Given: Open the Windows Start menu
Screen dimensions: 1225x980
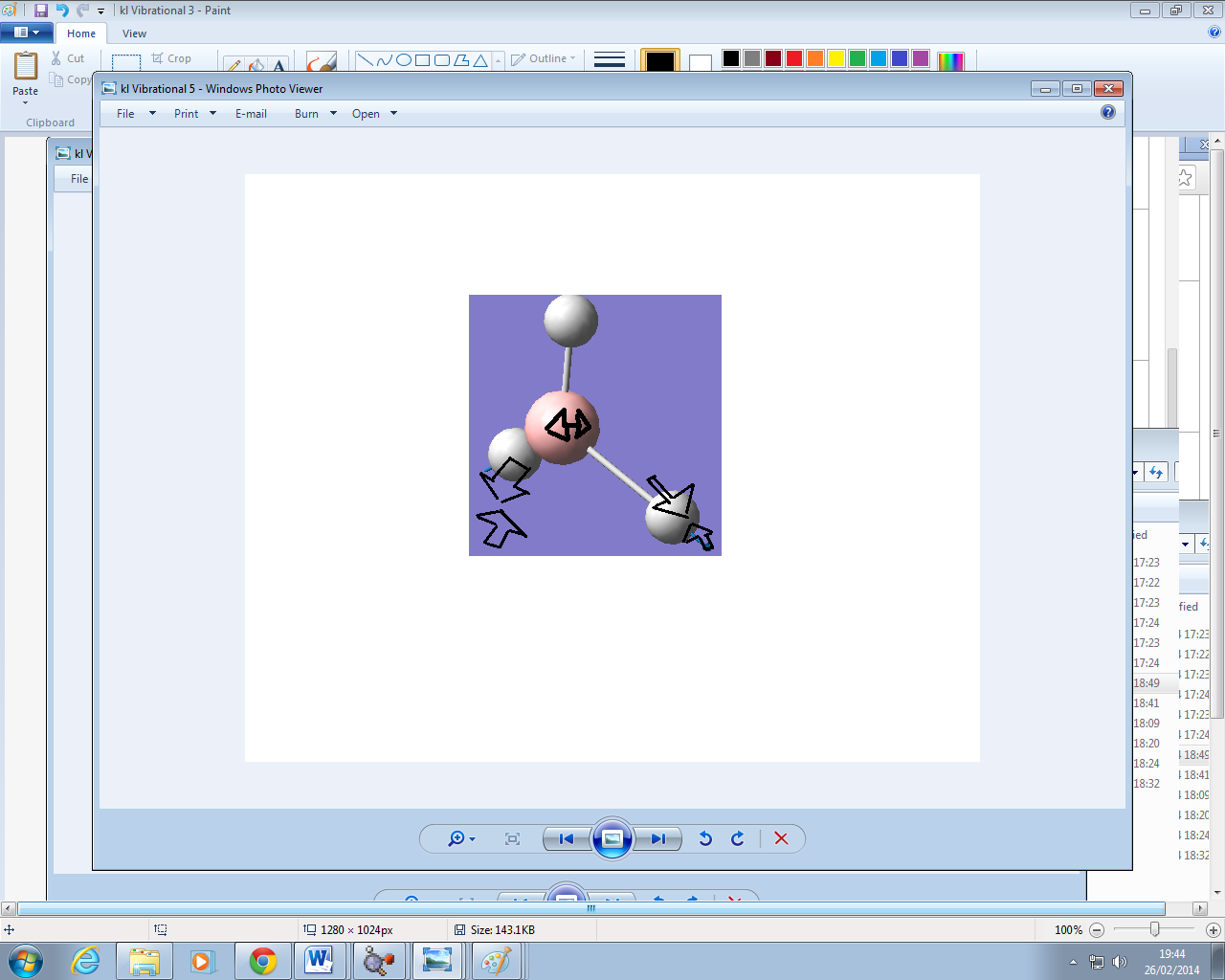Looking at the screenshot, I should [26, 960].
